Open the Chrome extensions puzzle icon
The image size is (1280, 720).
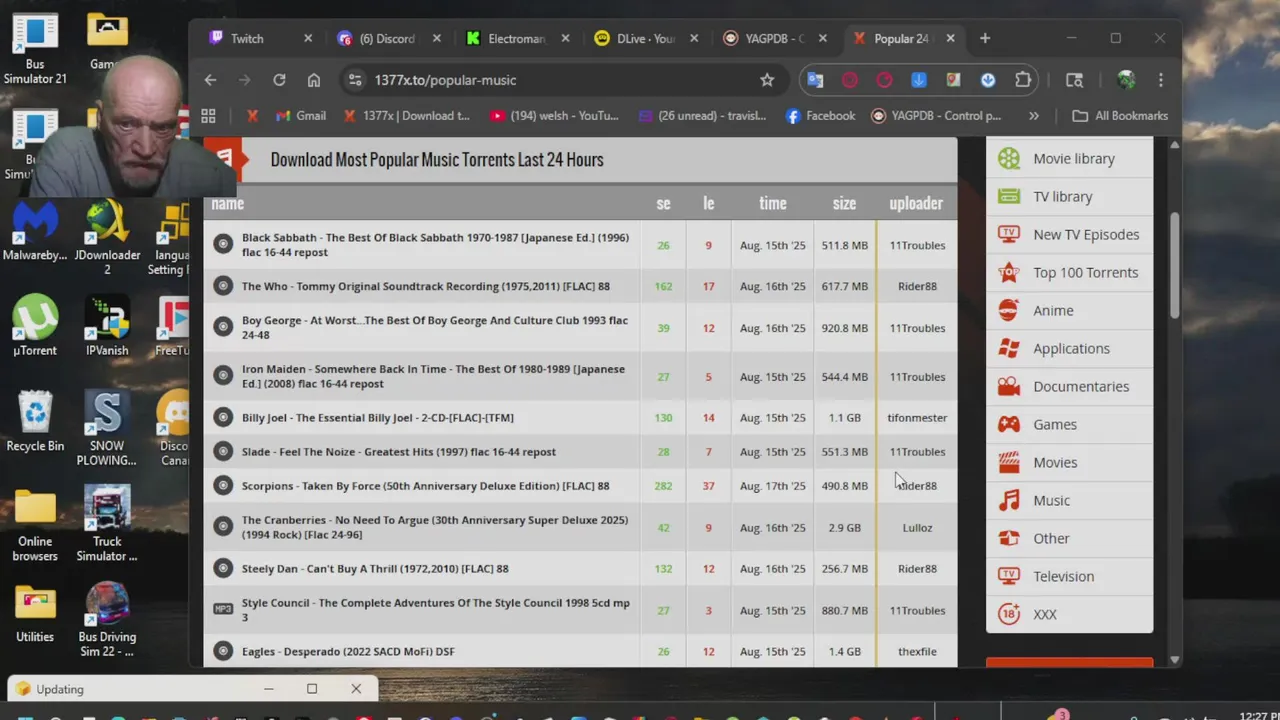click(x=1022, y=80)
